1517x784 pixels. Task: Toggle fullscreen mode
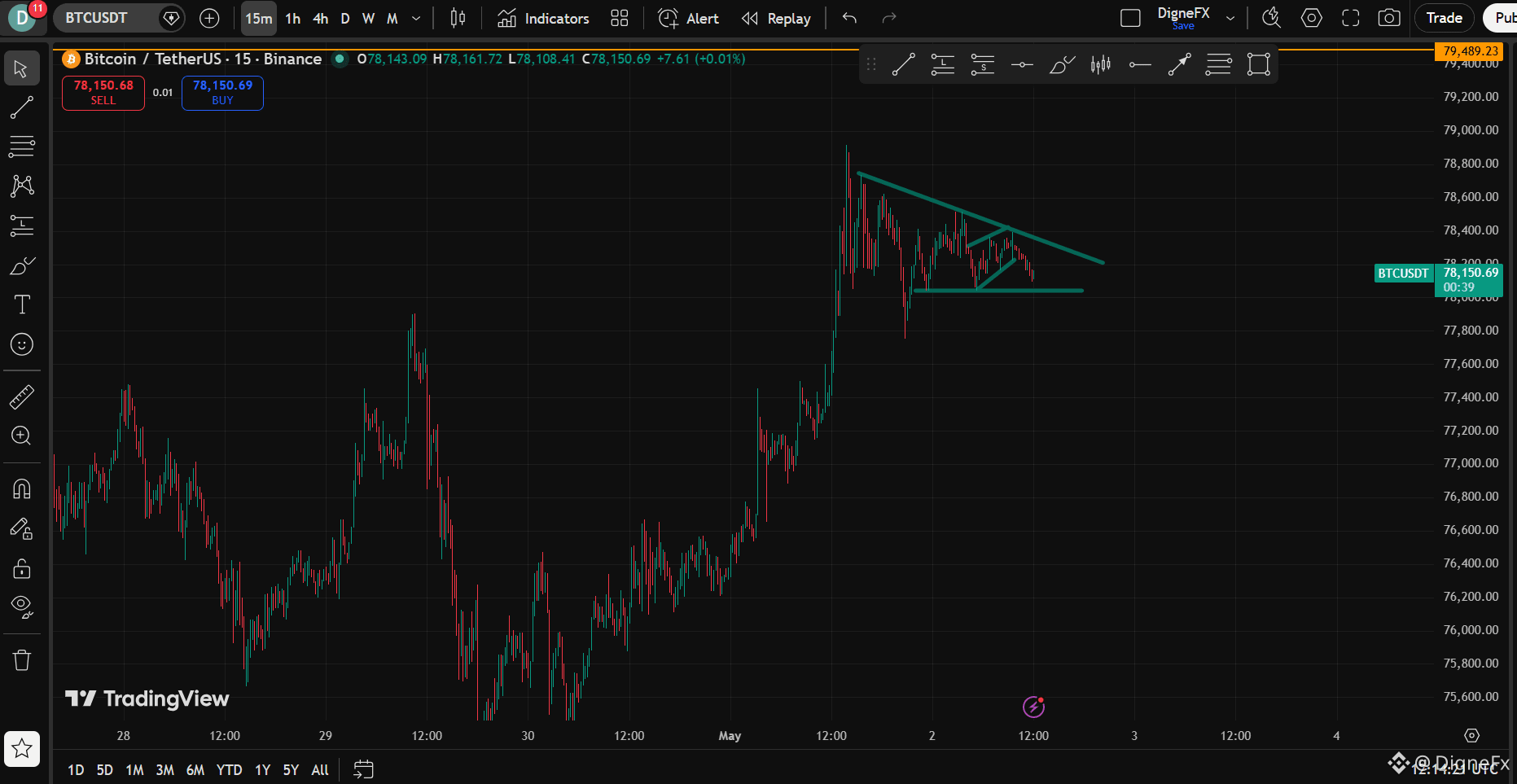[1350, 18]
